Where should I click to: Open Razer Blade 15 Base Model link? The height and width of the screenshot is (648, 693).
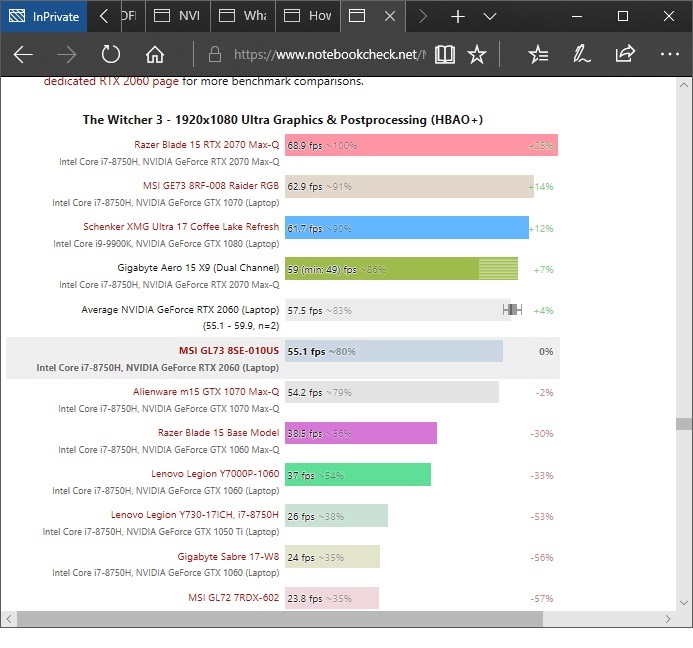pos(218,433)
